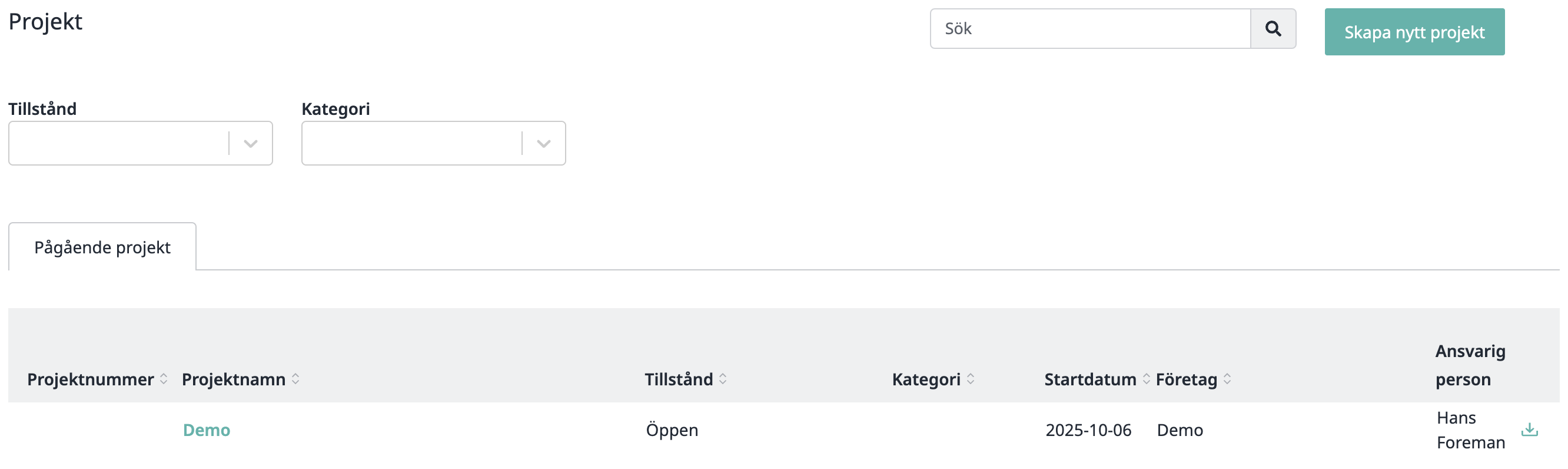This screenshot has width=1568, height=469.
Task: Expand Tillstånd filter chevron arrow
Action: click(x=251, y=144)
